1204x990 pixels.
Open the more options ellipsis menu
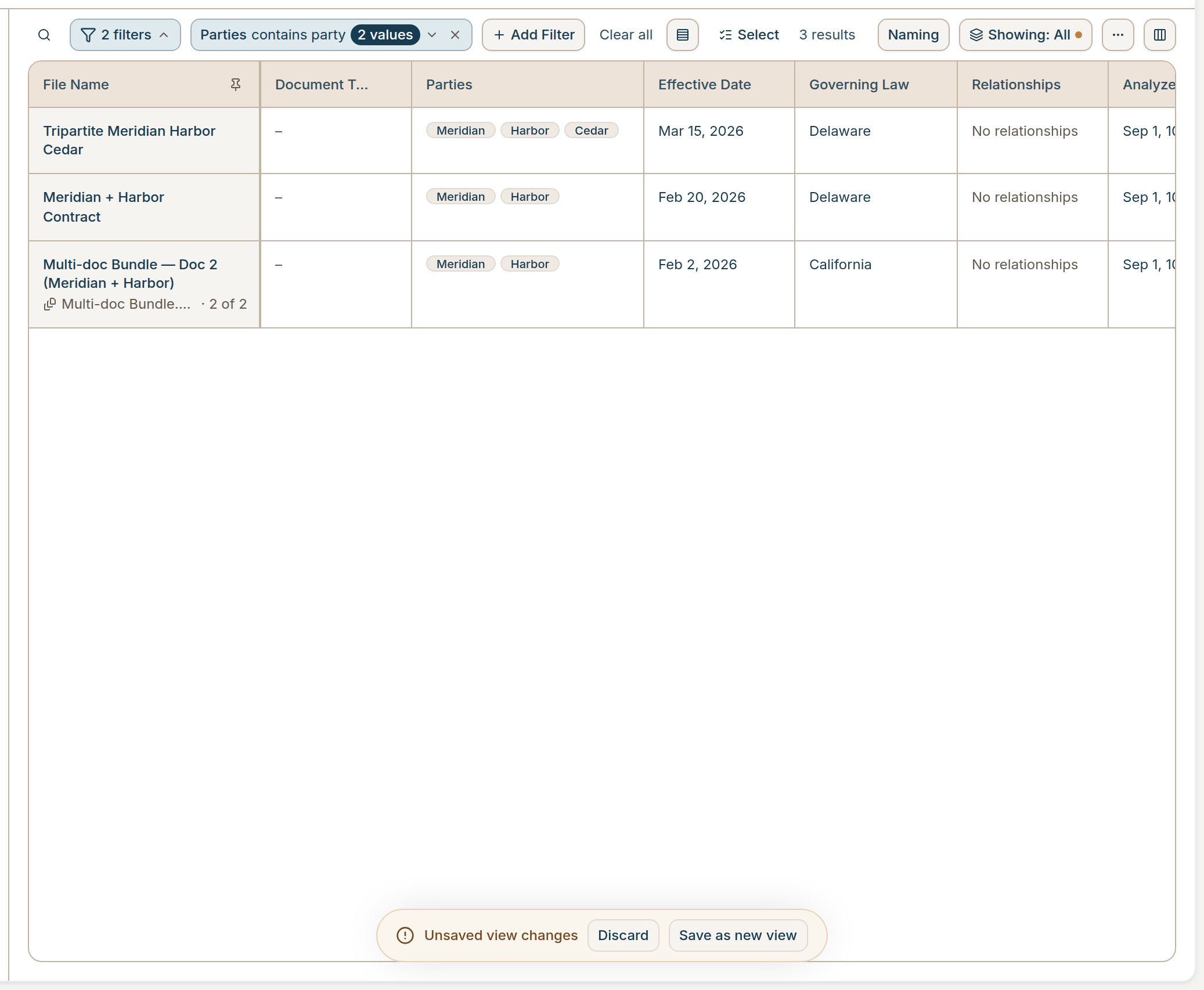pos(1118,35)
